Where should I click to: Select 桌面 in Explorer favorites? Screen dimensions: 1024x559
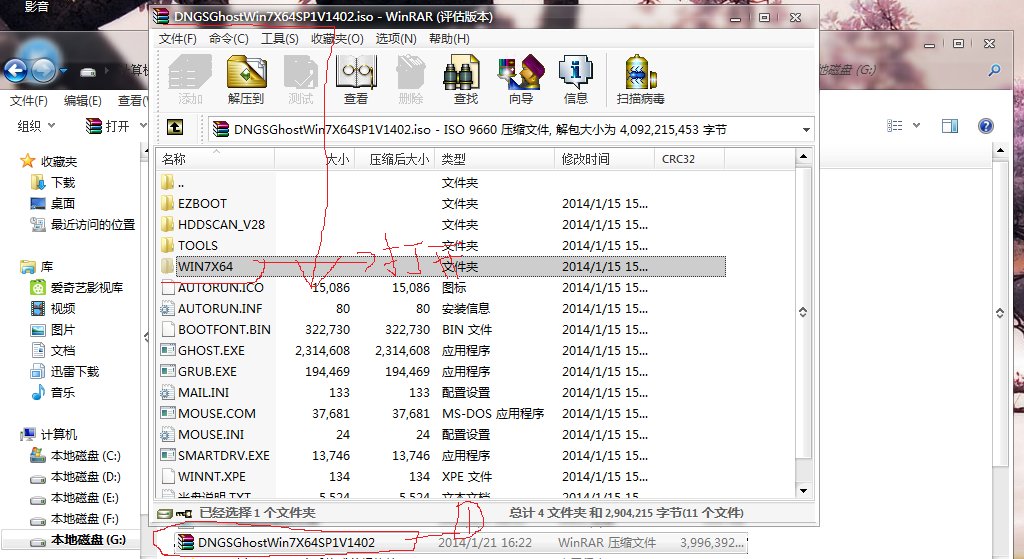pyautogui.click(x=53, y=203)
